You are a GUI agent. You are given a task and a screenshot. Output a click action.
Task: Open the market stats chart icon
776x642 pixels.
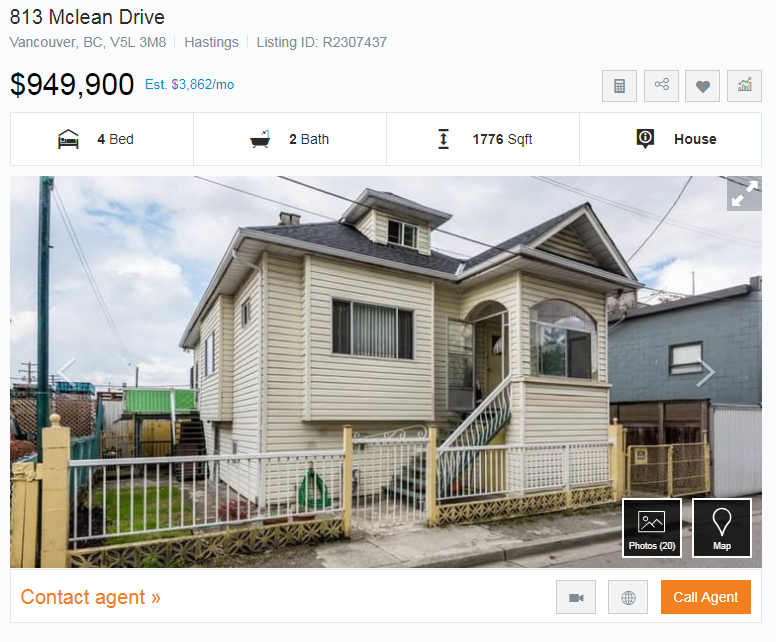tap(744, 86)
